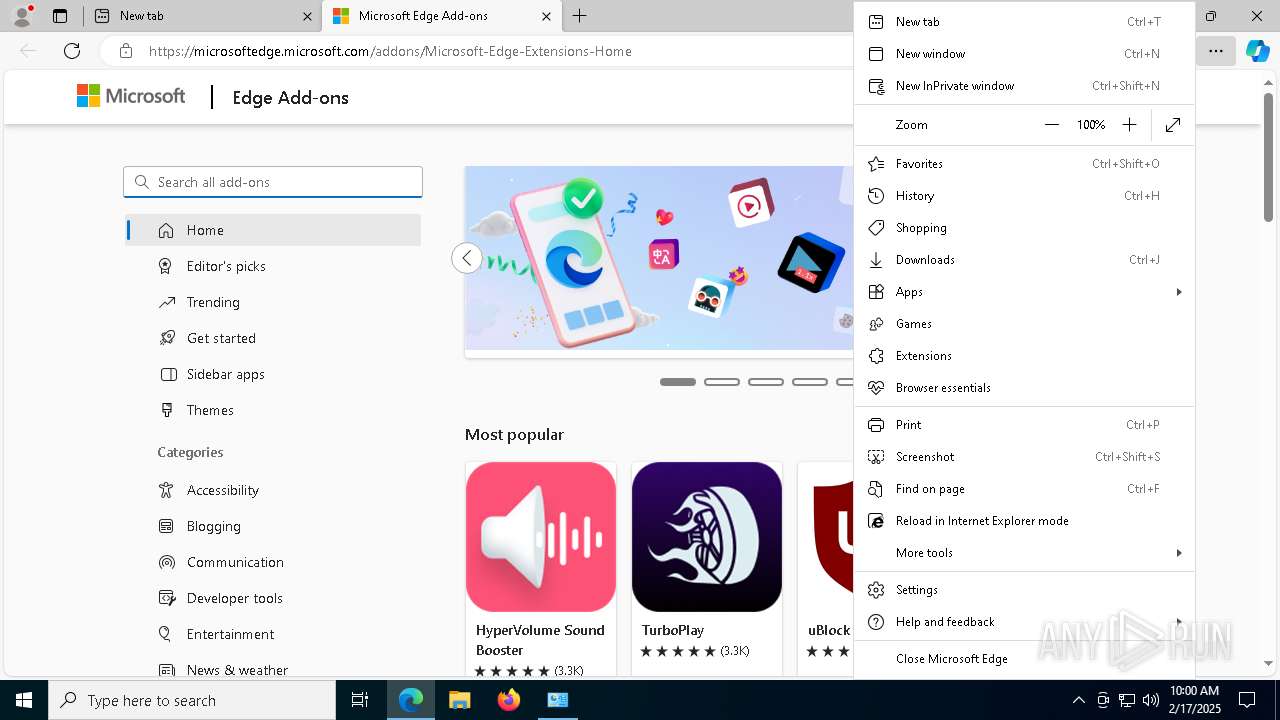Click the zoom out minus icon
This screenshot has height=720, width=1280.
pos(1051,125)
